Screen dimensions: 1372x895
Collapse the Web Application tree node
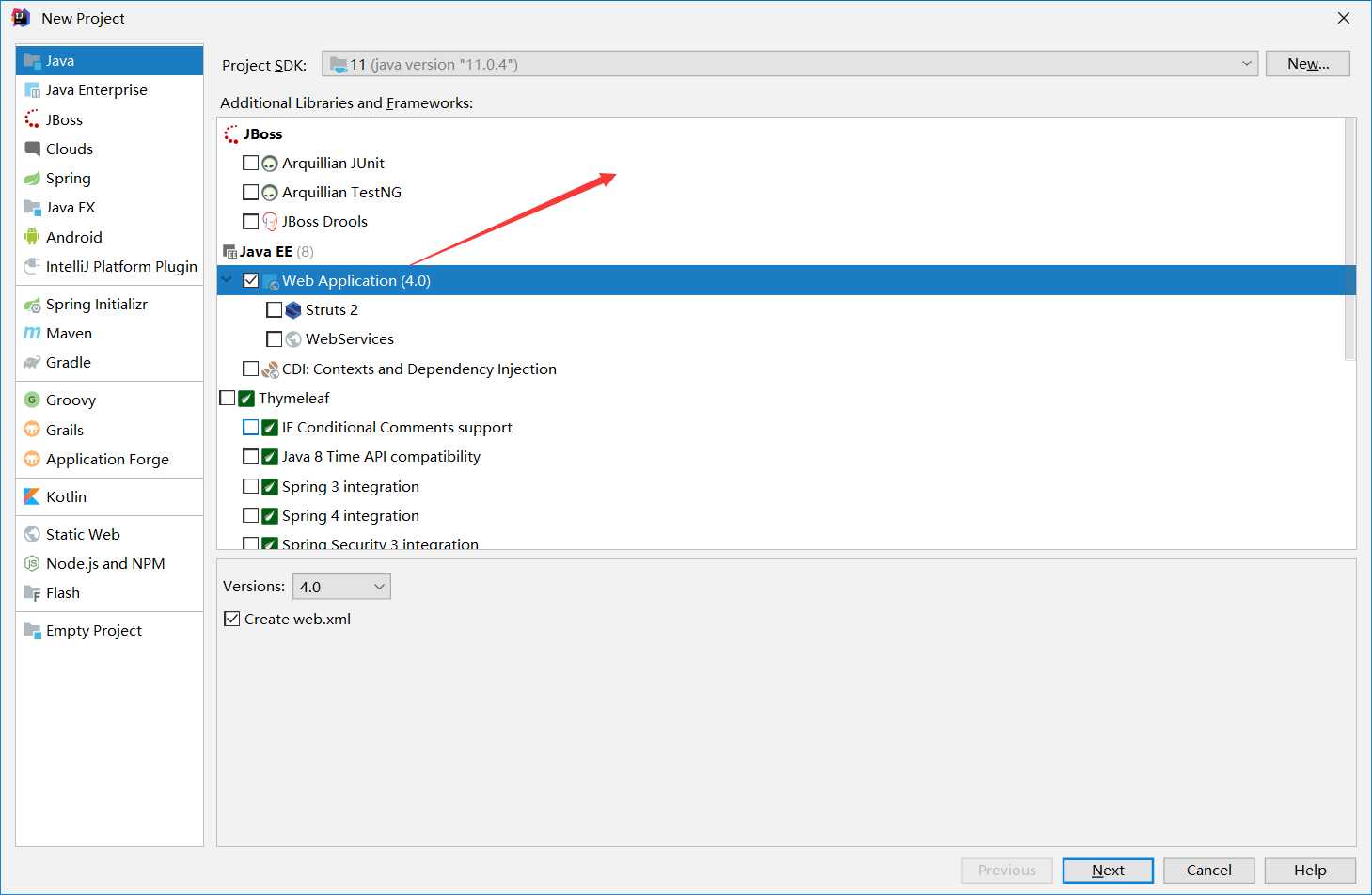pos(227,279)
